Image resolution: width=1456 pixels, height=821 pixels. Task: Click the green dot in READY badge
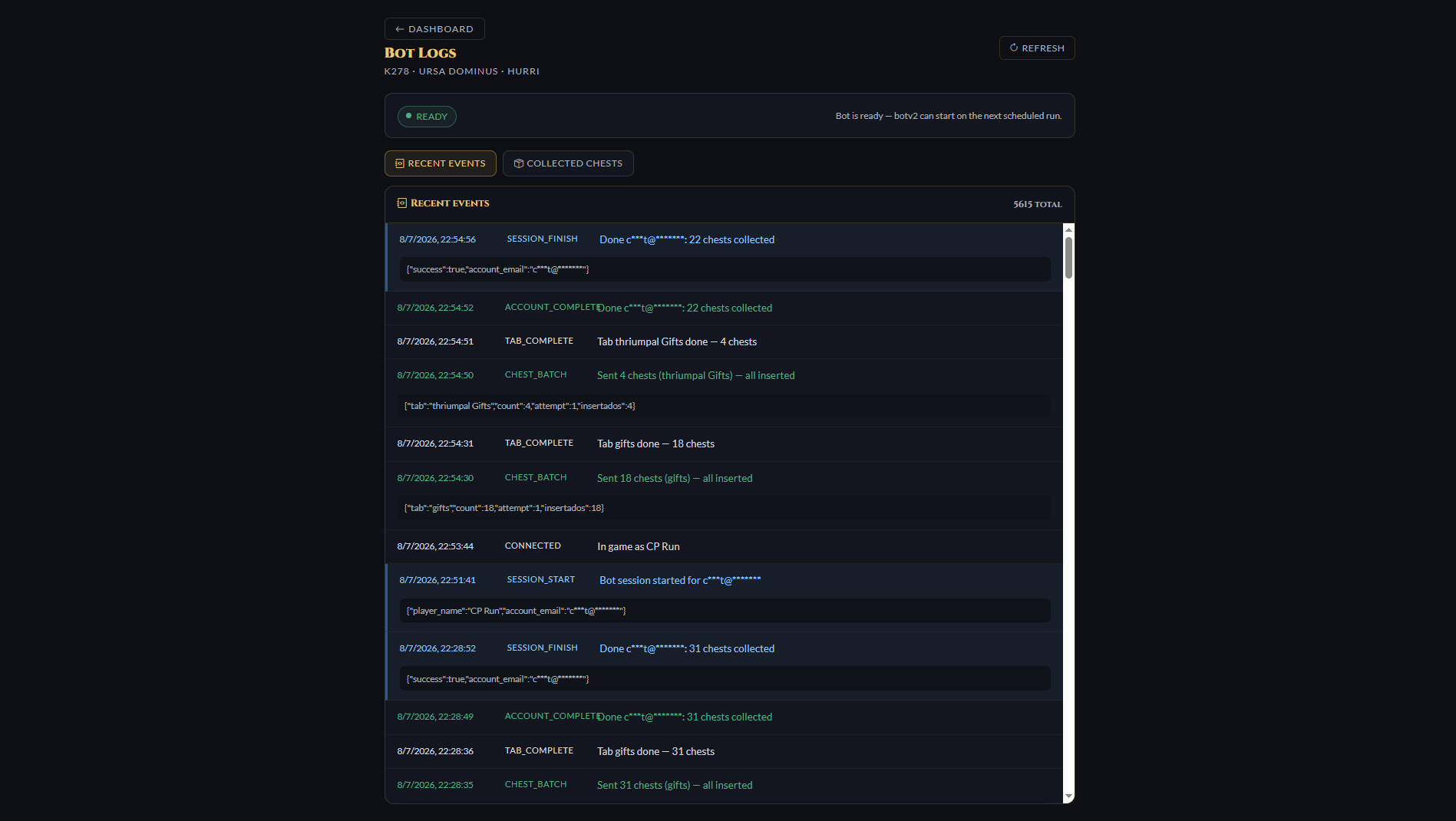(409, 116)
